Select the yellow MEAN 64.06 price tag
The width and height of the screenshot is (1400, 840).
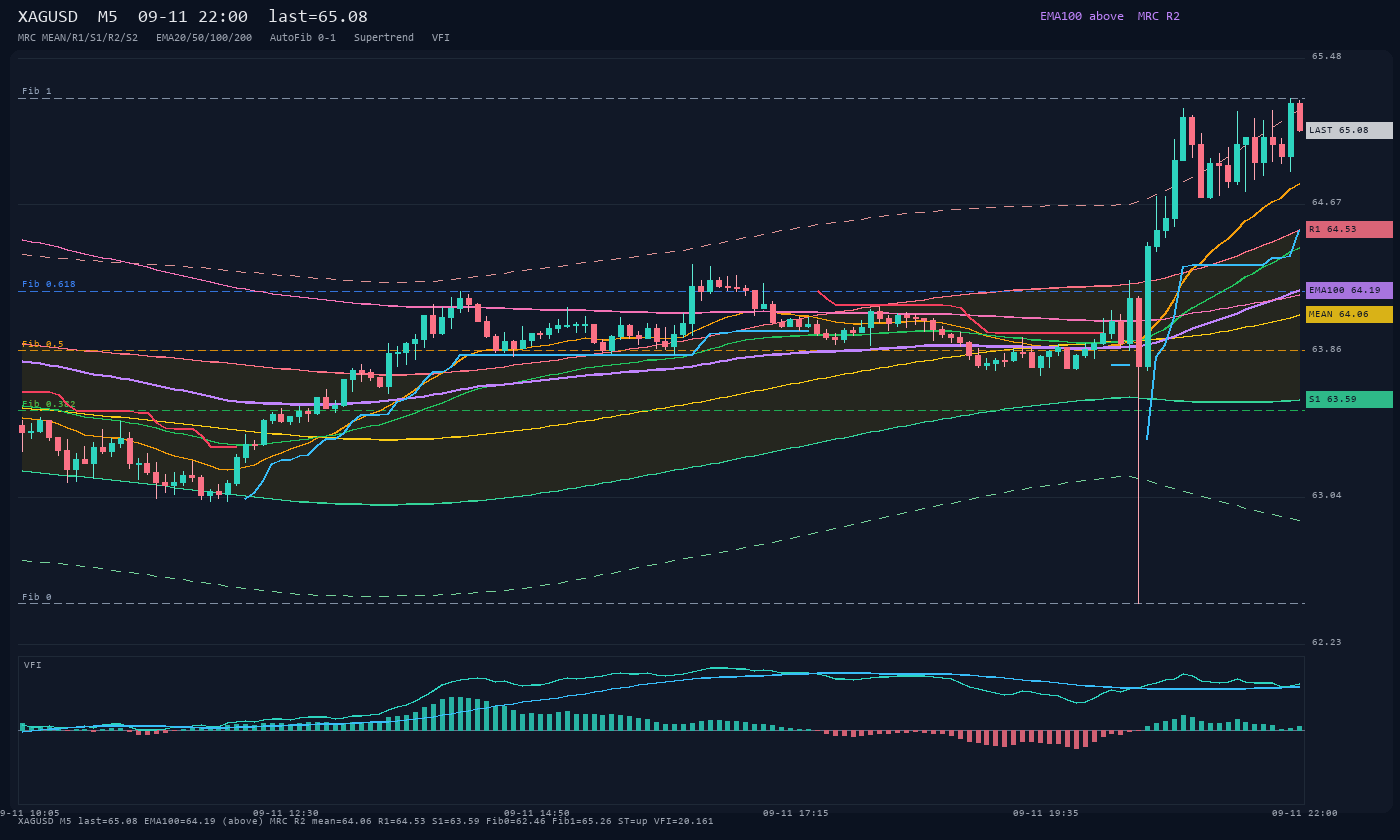(x=1349, y=314)
